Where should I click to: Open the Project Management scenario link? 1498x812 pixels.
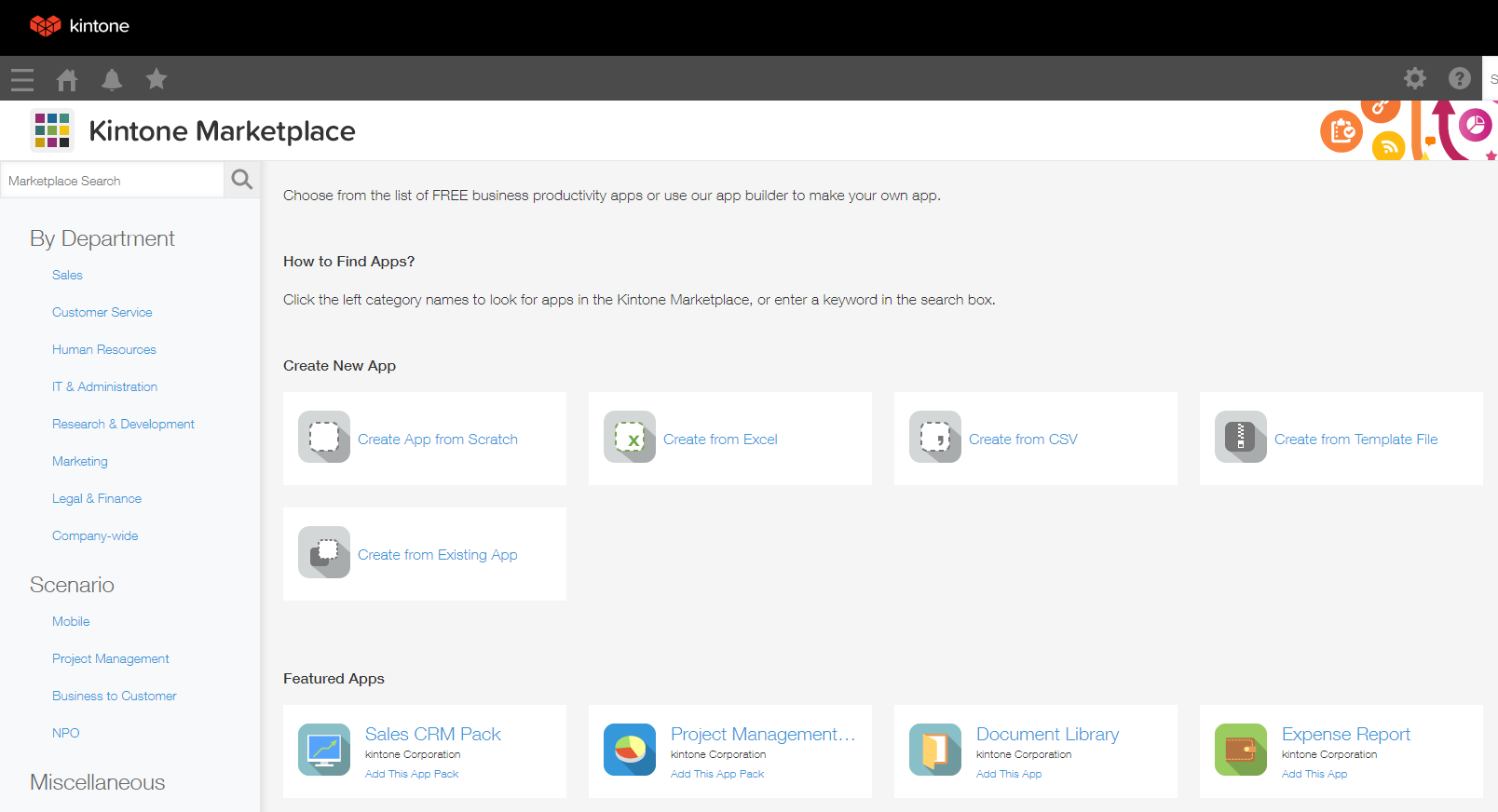click(111, 659)
